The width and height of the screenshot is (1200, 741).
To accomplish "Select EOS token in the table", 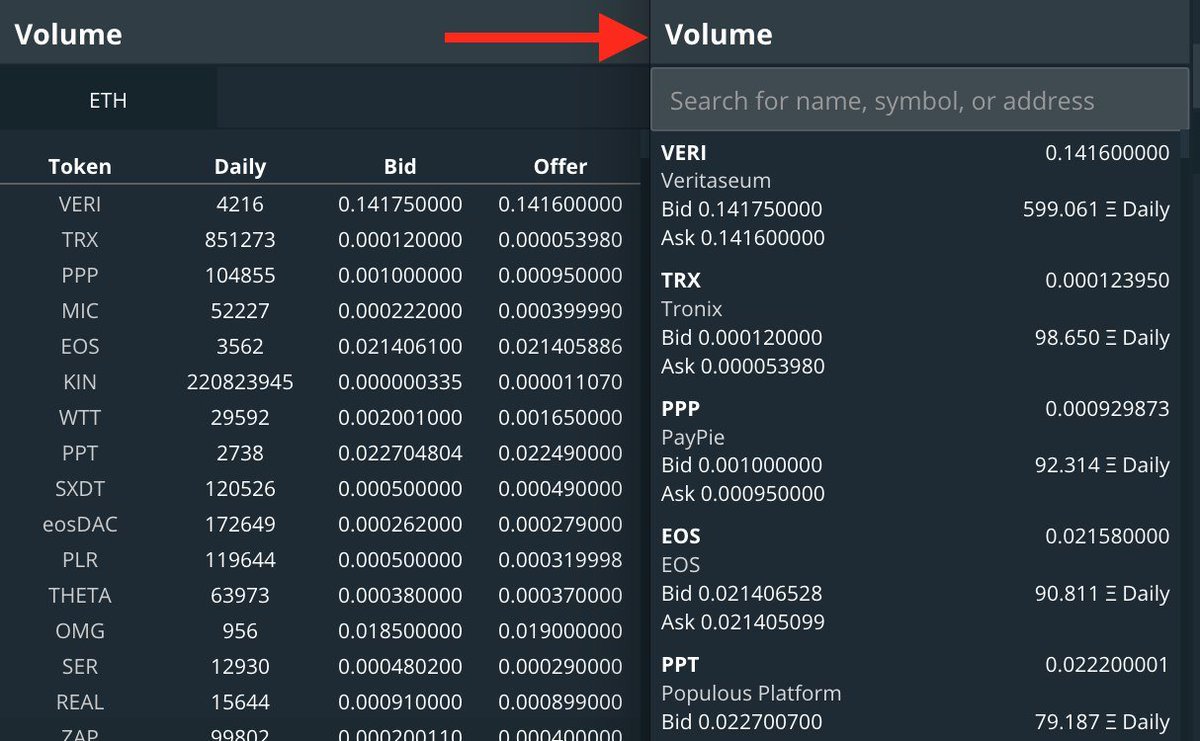I will (80, 347).
